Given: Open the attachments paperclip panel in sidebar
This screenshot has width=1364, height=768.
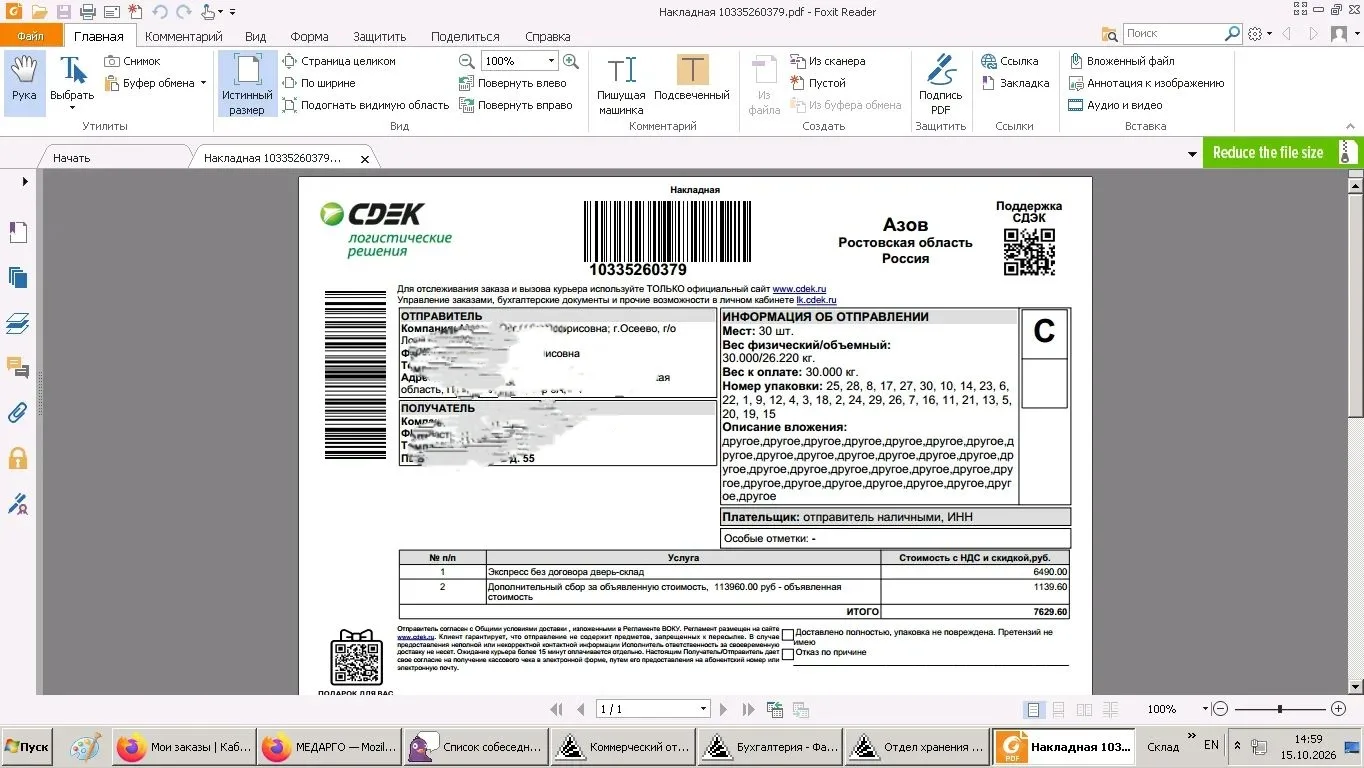Looking at the screenshot, I should (x=17, y=412).
